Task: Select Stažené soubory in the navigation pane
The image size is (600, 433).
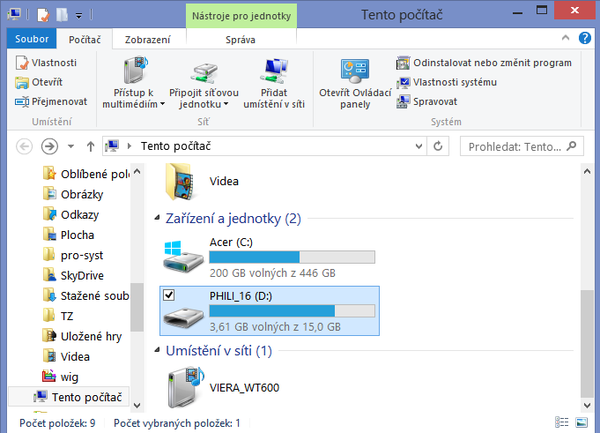Action: coord(86,296)
